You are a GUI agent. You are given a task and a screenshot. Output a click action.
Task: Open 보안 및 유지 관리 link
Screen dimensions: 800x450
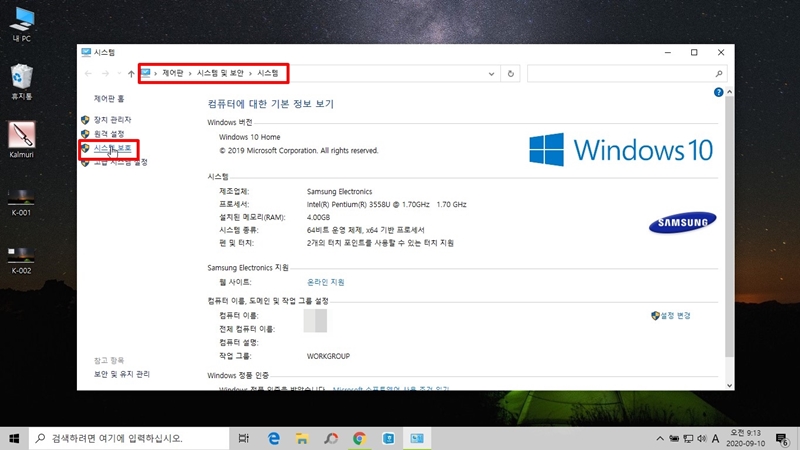[x=121, y=374]
